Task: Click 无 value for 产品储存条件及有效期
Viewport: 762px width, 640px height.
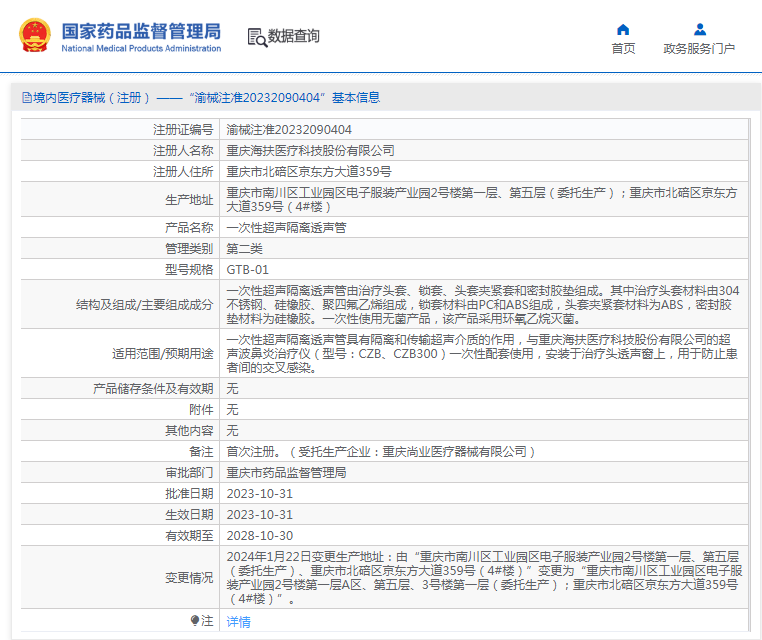Action: tap(232, 388)
